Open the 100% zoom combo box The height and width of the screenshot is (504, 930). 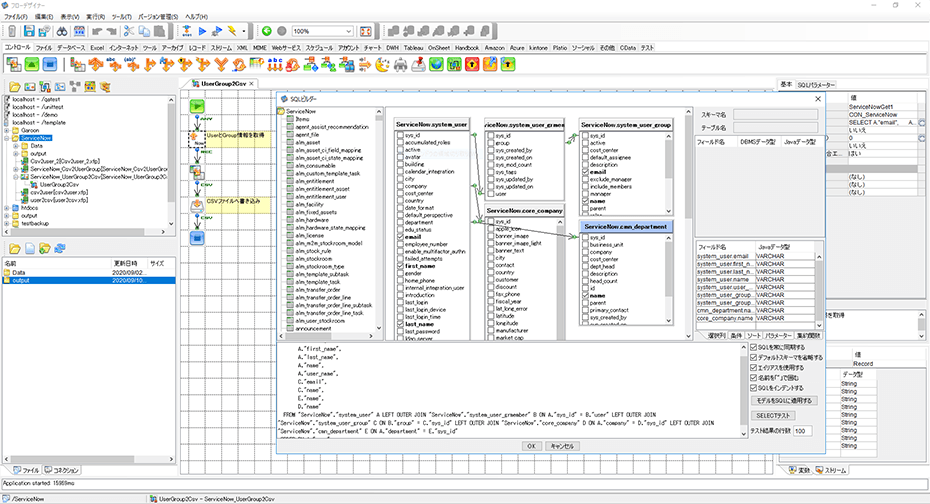tap(323, 31)
